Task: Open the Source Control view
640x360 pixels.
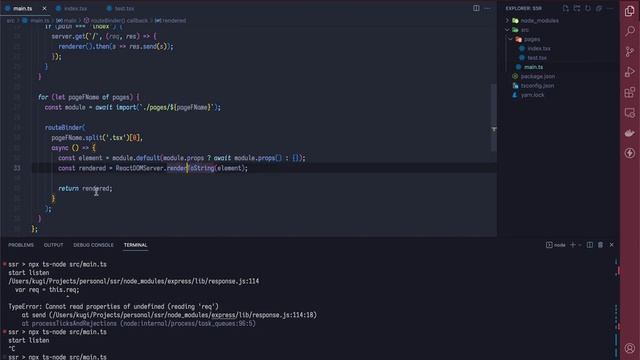Action: coord(630,51)
